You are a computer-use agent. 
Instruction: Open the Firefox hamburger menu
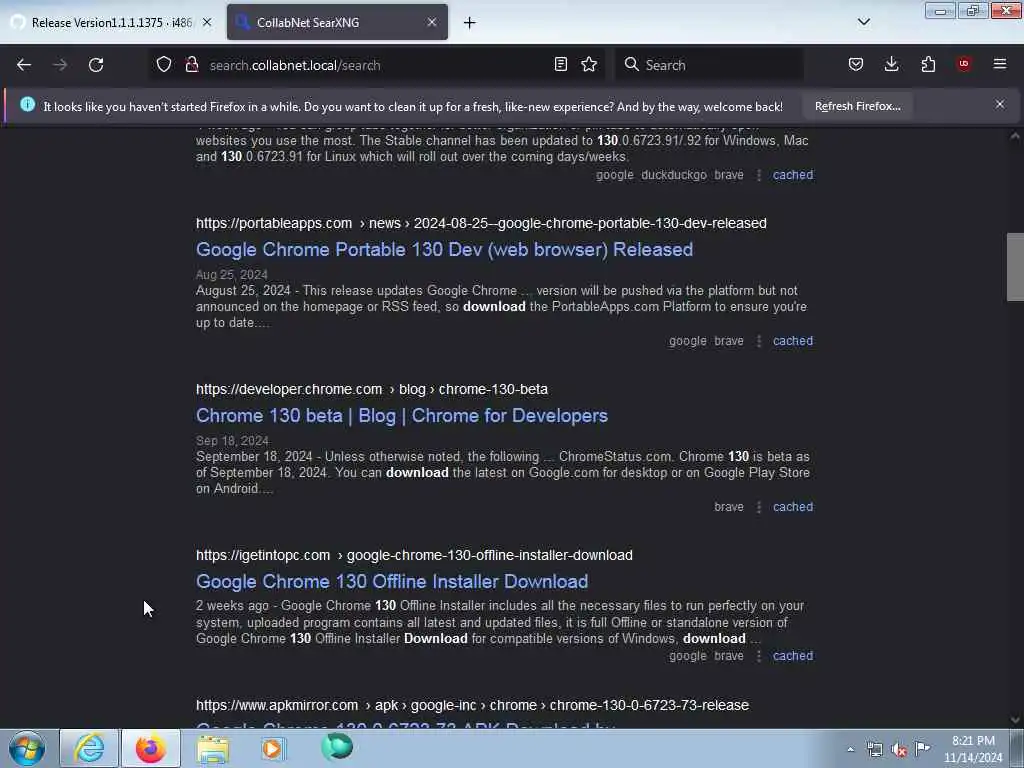click(1000, 64)
